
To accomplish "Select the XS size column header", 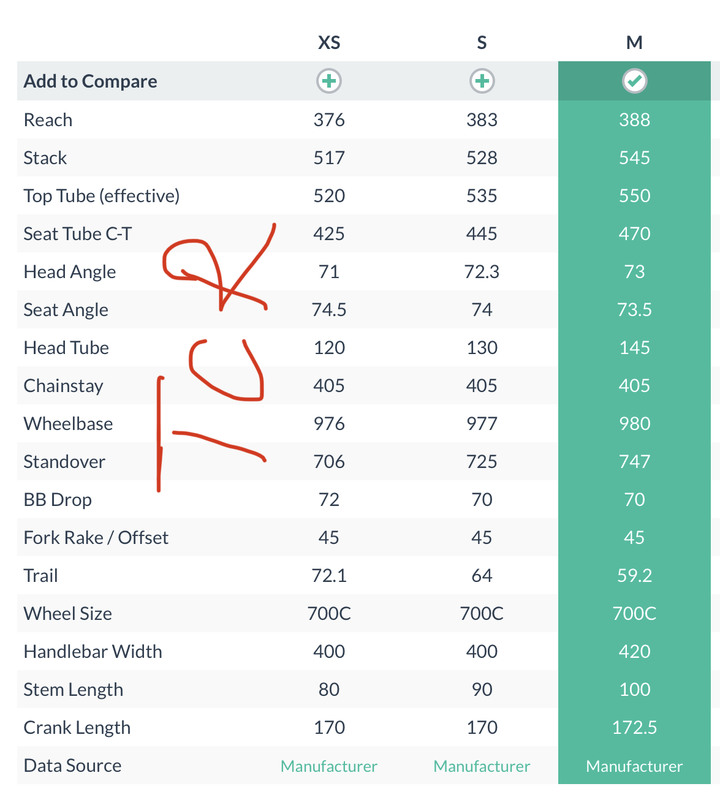I will [329, 42].
